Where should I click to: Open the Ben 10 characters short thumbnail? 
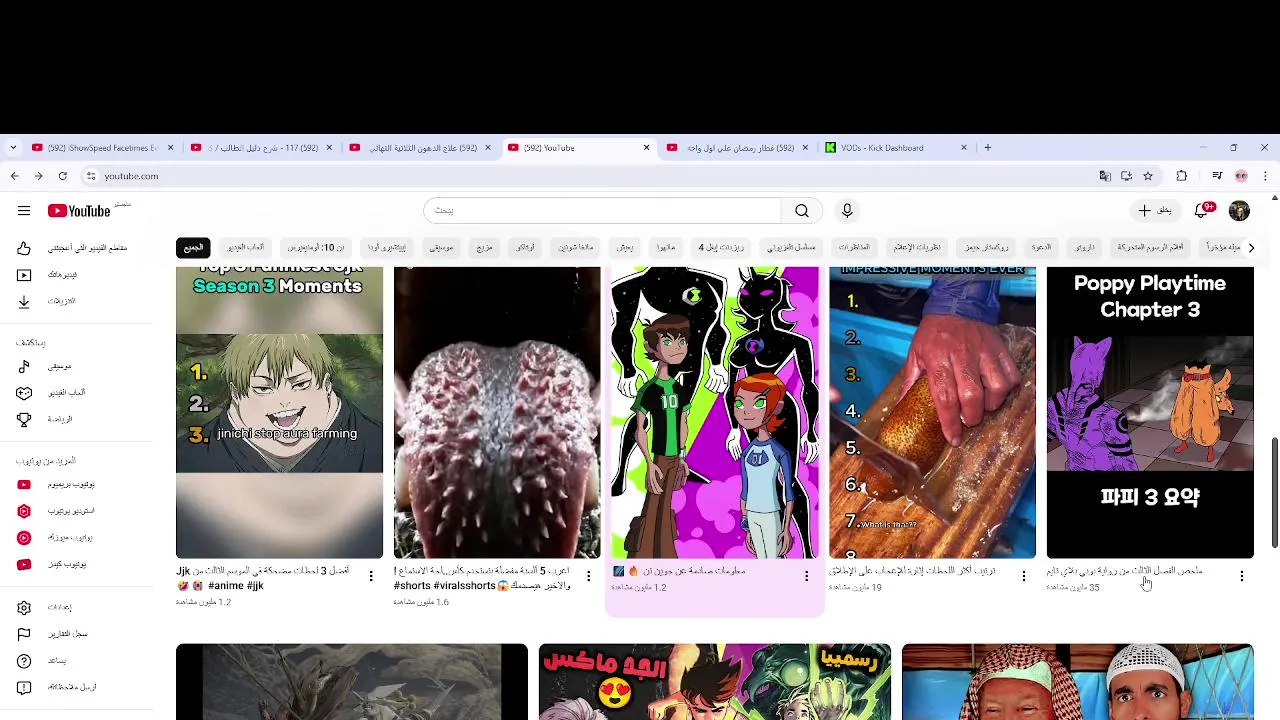pos(715,412)
